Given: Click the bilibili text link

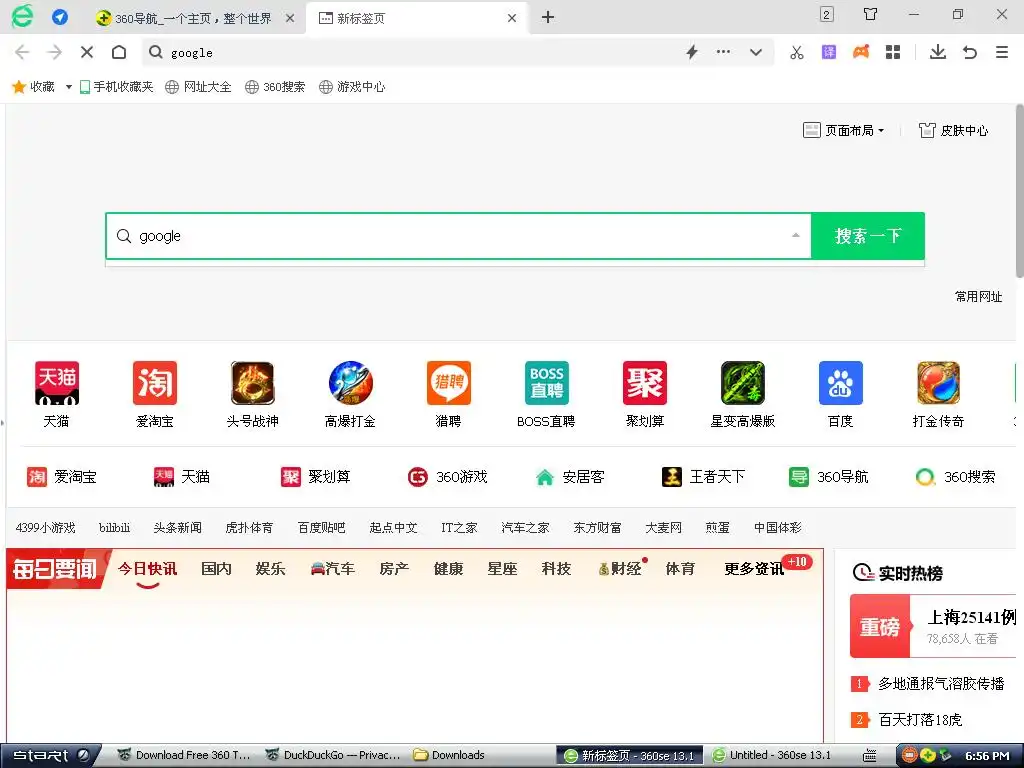Looking at the screenshot, I should 114,528.
